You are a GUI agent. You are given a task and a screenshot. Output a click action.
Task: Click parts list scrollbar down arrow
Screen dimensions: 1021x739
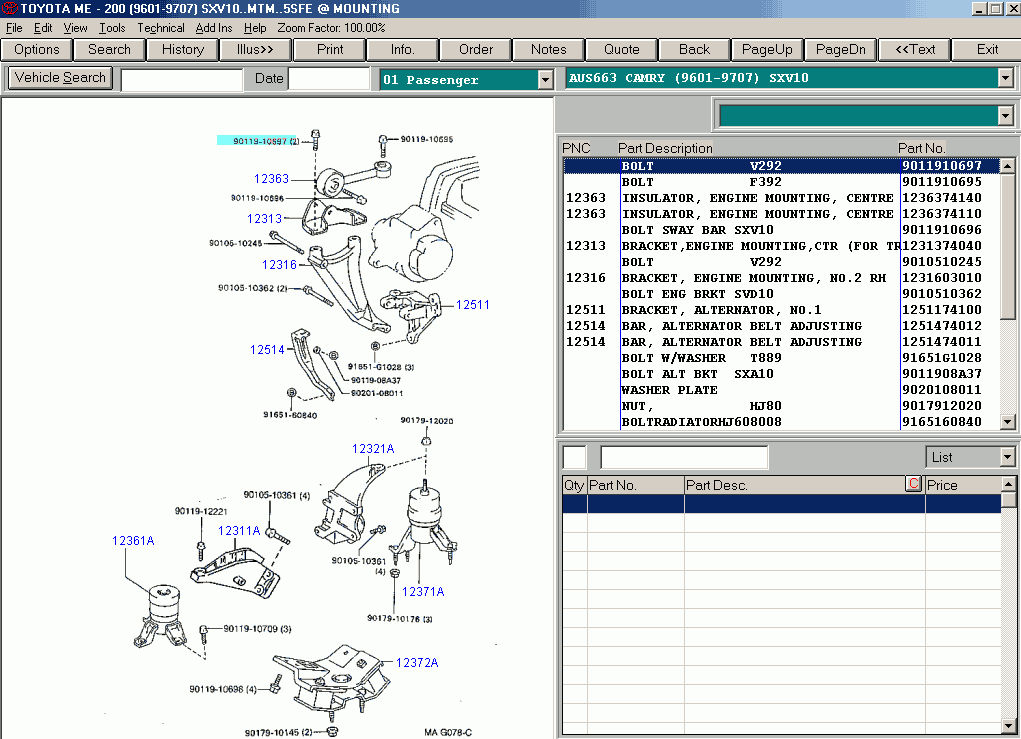[1007, 422]
